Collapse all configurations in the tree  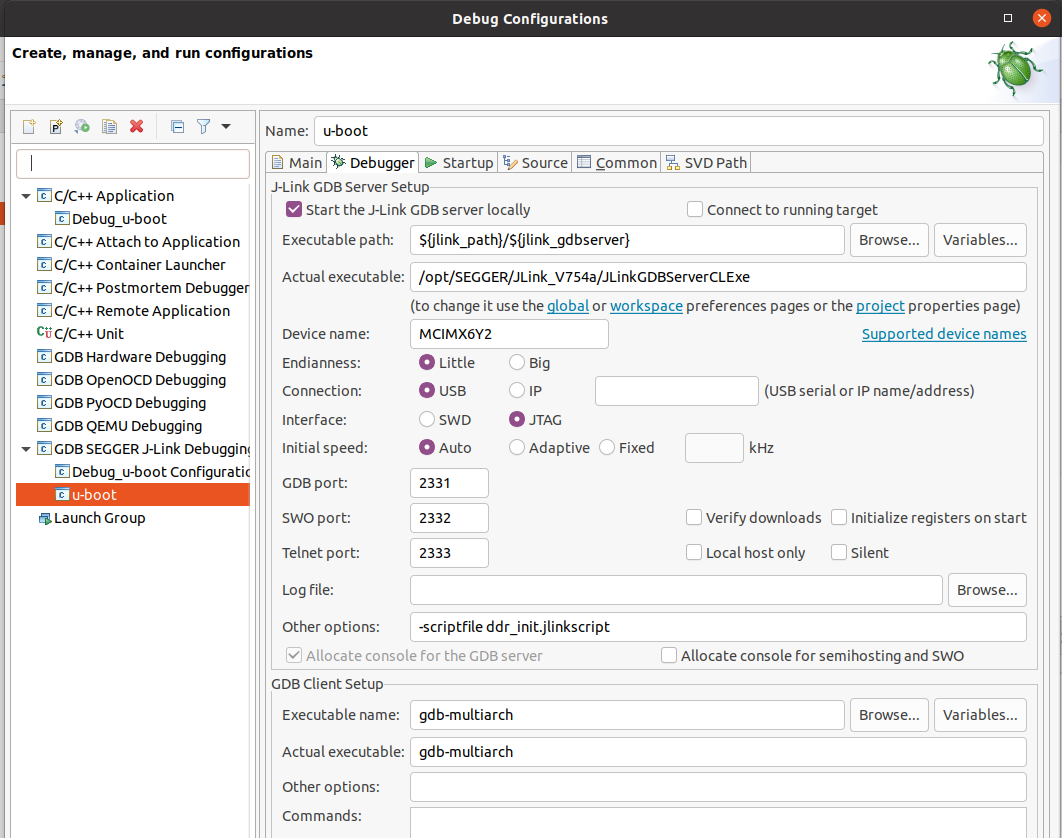pos(177,127)
